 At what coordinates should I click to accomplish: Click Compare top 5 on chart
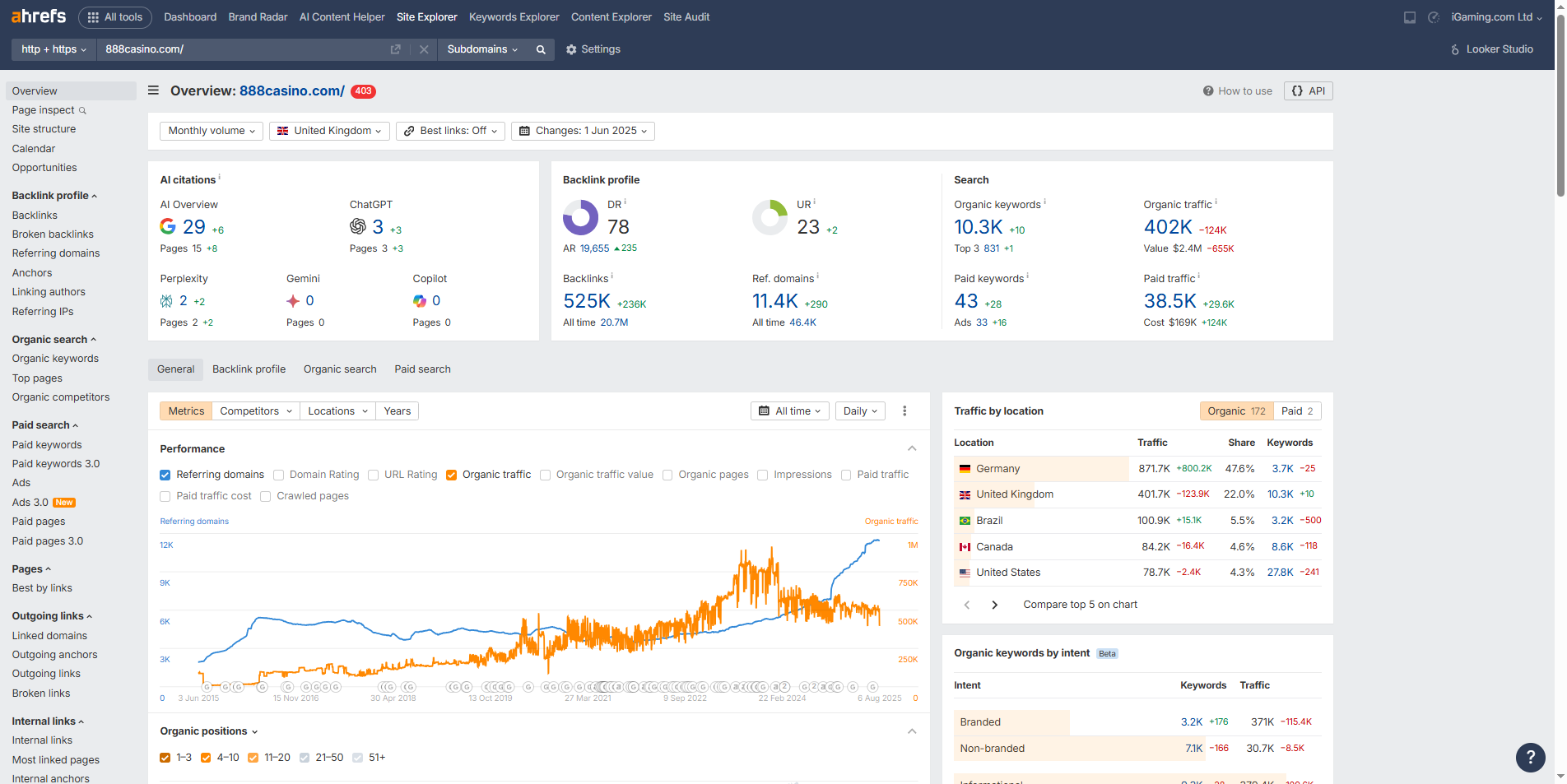1080,605
